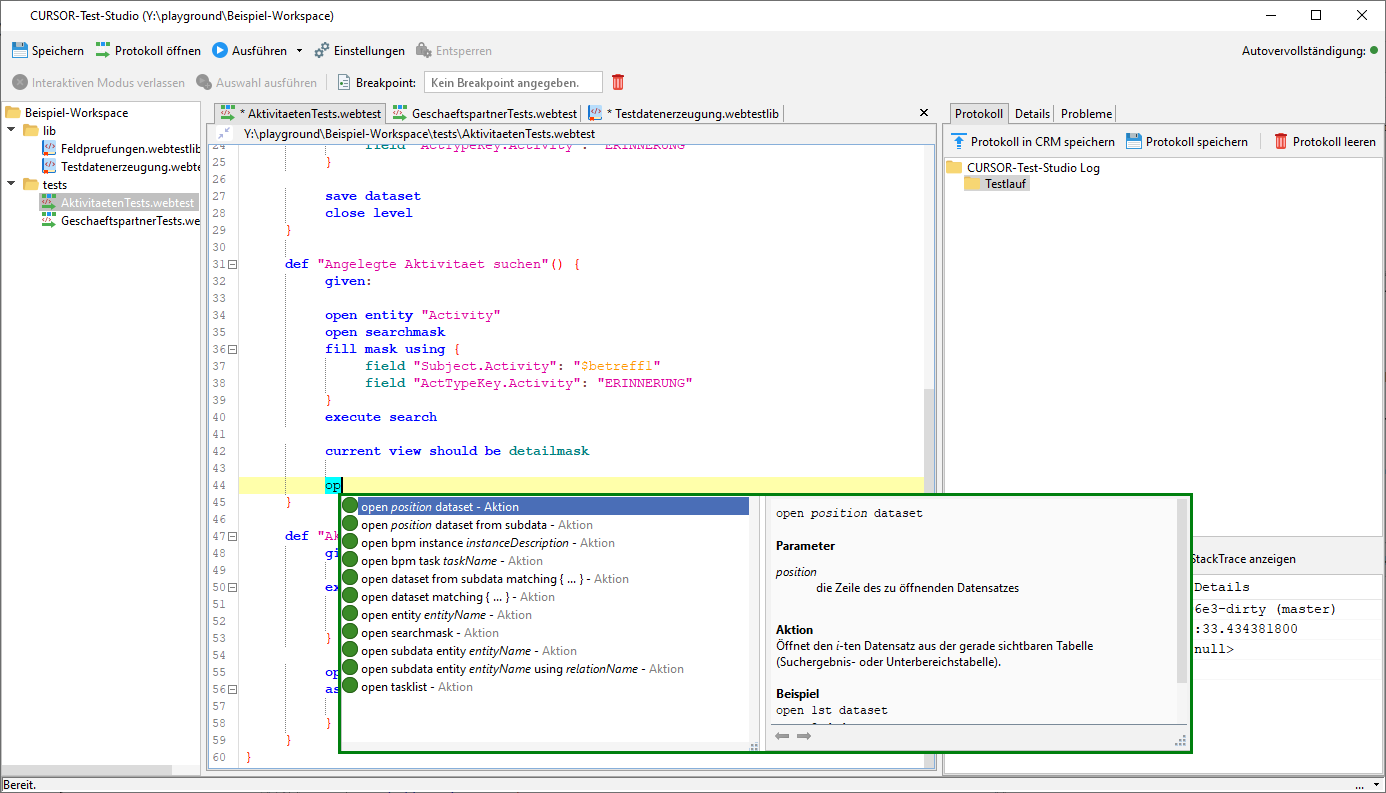This screenshot has width=1386, height=793.
Task: Click the Breakpoint input field
Action: 514,82
